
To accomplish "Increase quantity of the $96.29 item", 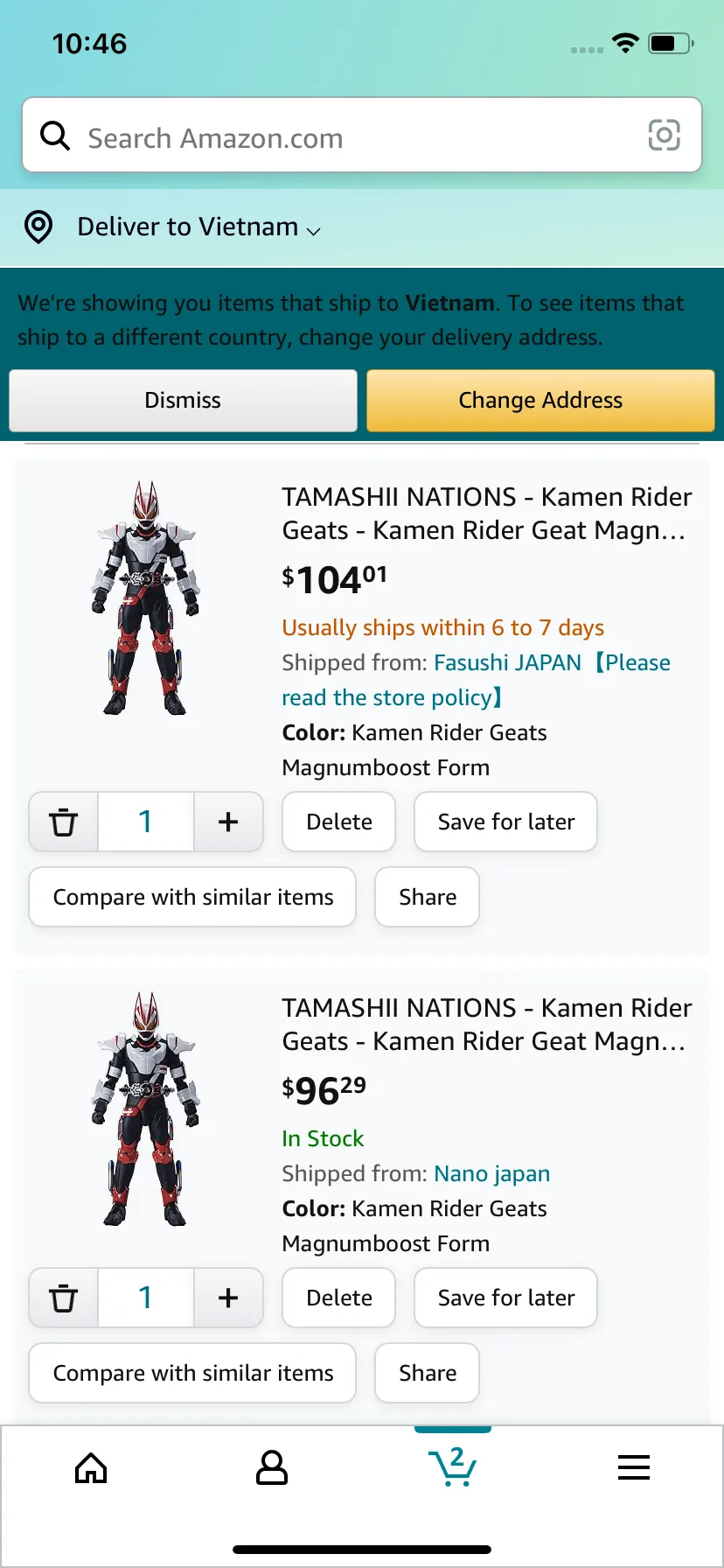I will (x=228, y=1298).
